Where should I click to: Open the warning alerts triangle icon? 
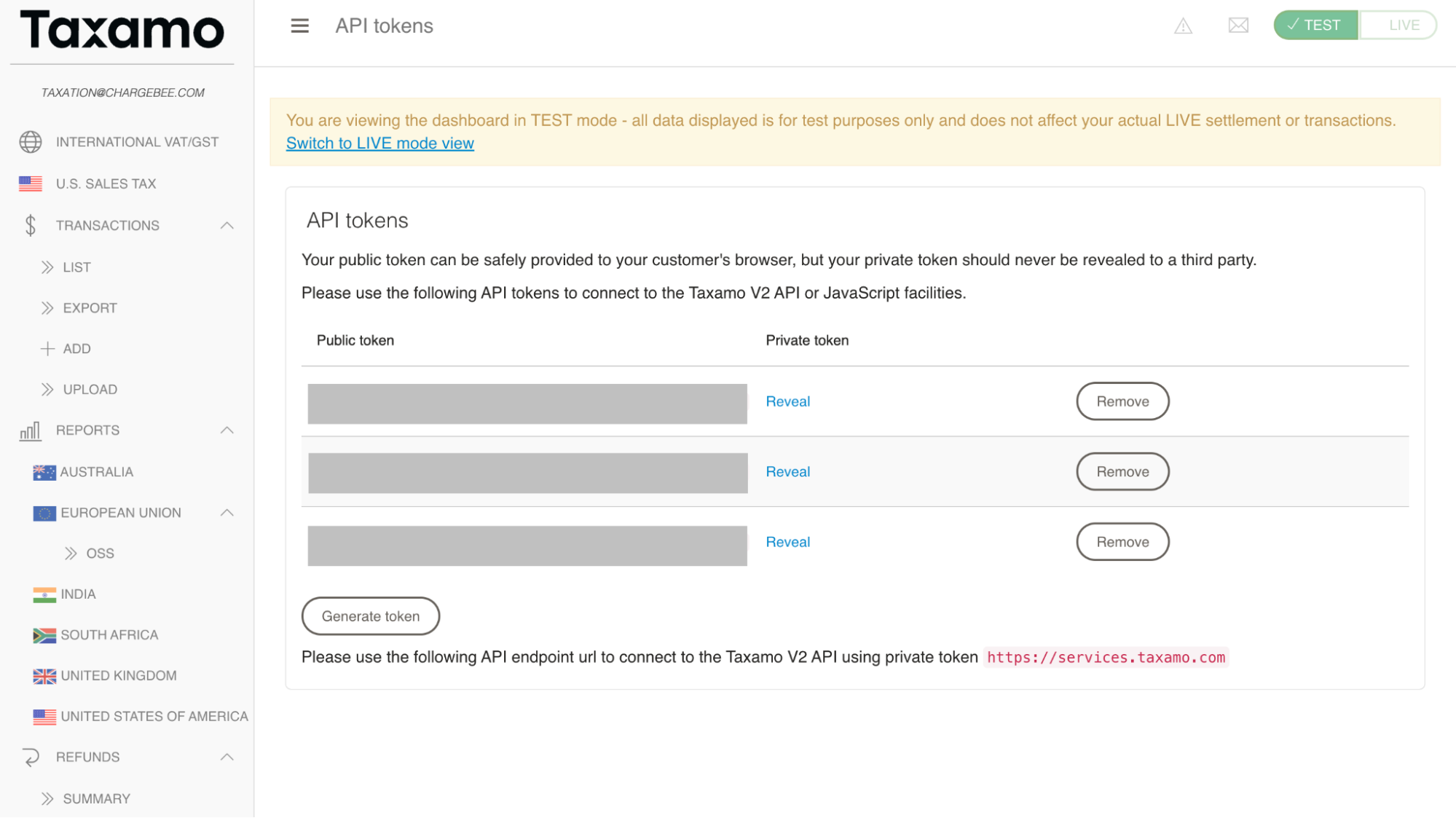[1183, 26]
